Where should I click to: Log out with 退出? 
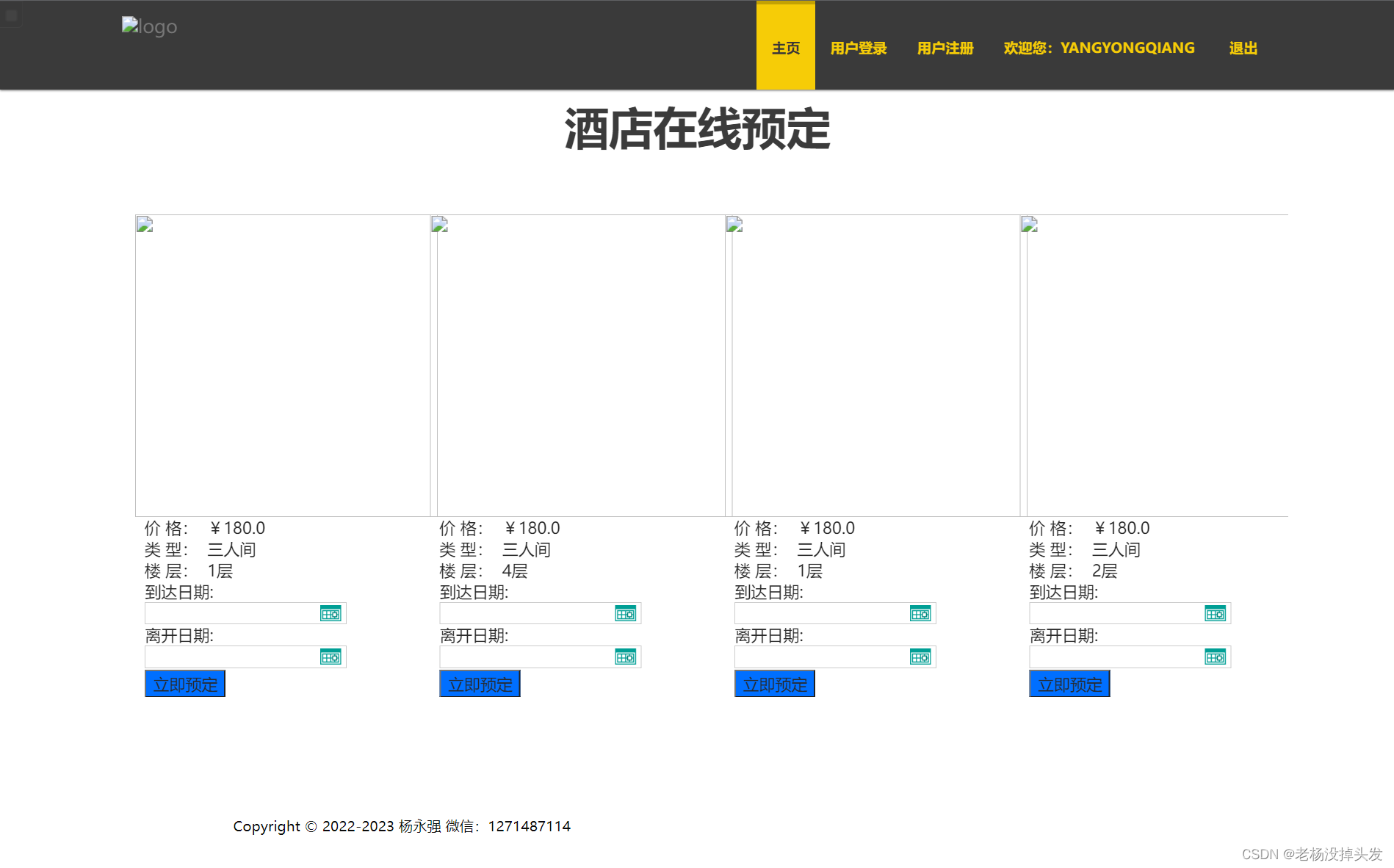[x=1243, y=48]
